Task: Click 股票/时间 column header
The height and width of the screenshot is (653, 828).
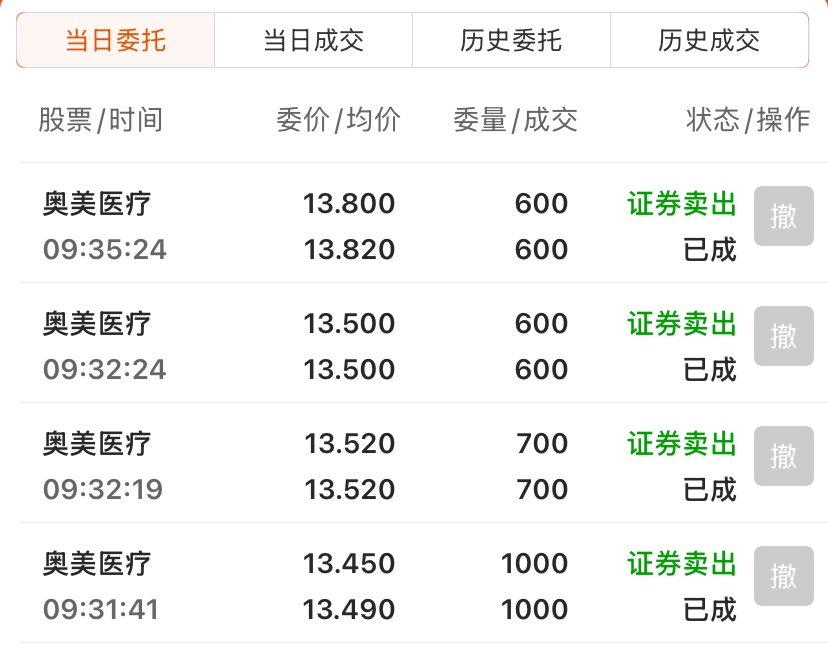Action: 100,120
